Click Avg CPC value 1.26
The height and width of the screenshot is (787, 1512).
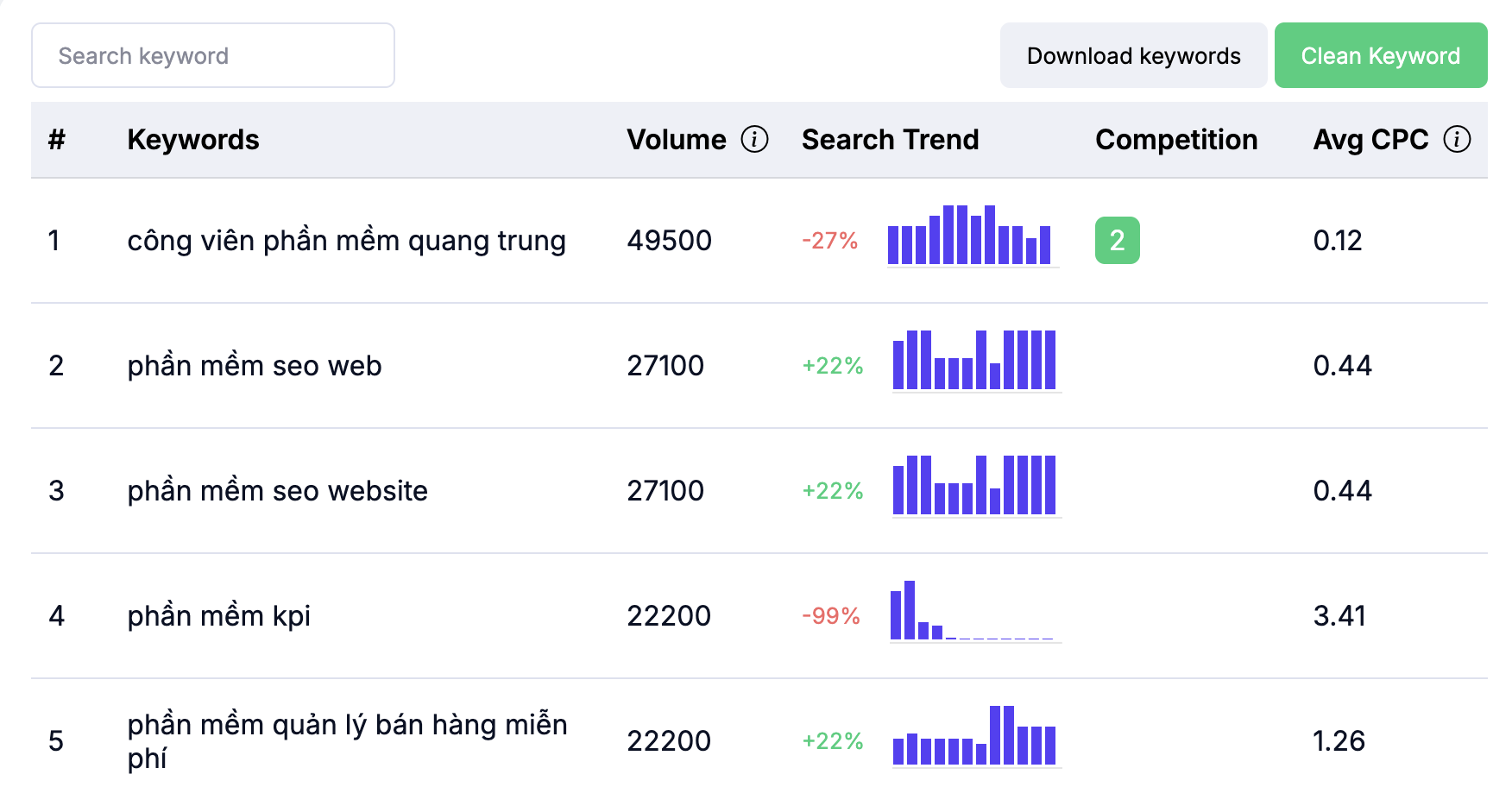(1339, 740)
